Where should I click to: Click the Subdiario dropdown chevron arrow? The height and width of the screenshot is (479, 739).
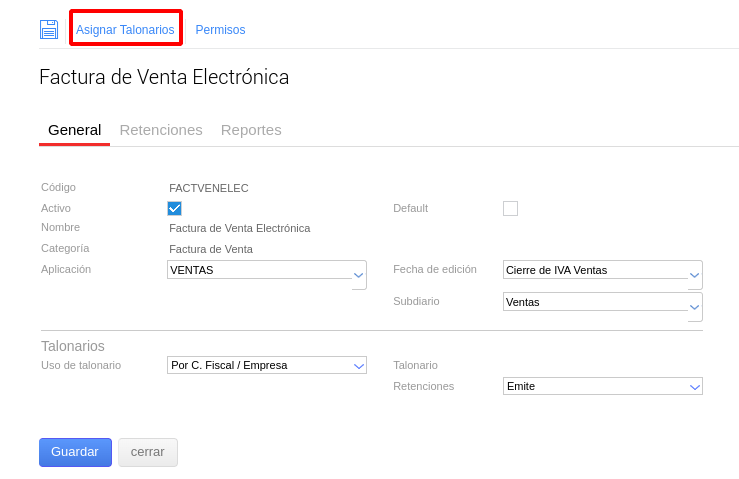[695, 307]
